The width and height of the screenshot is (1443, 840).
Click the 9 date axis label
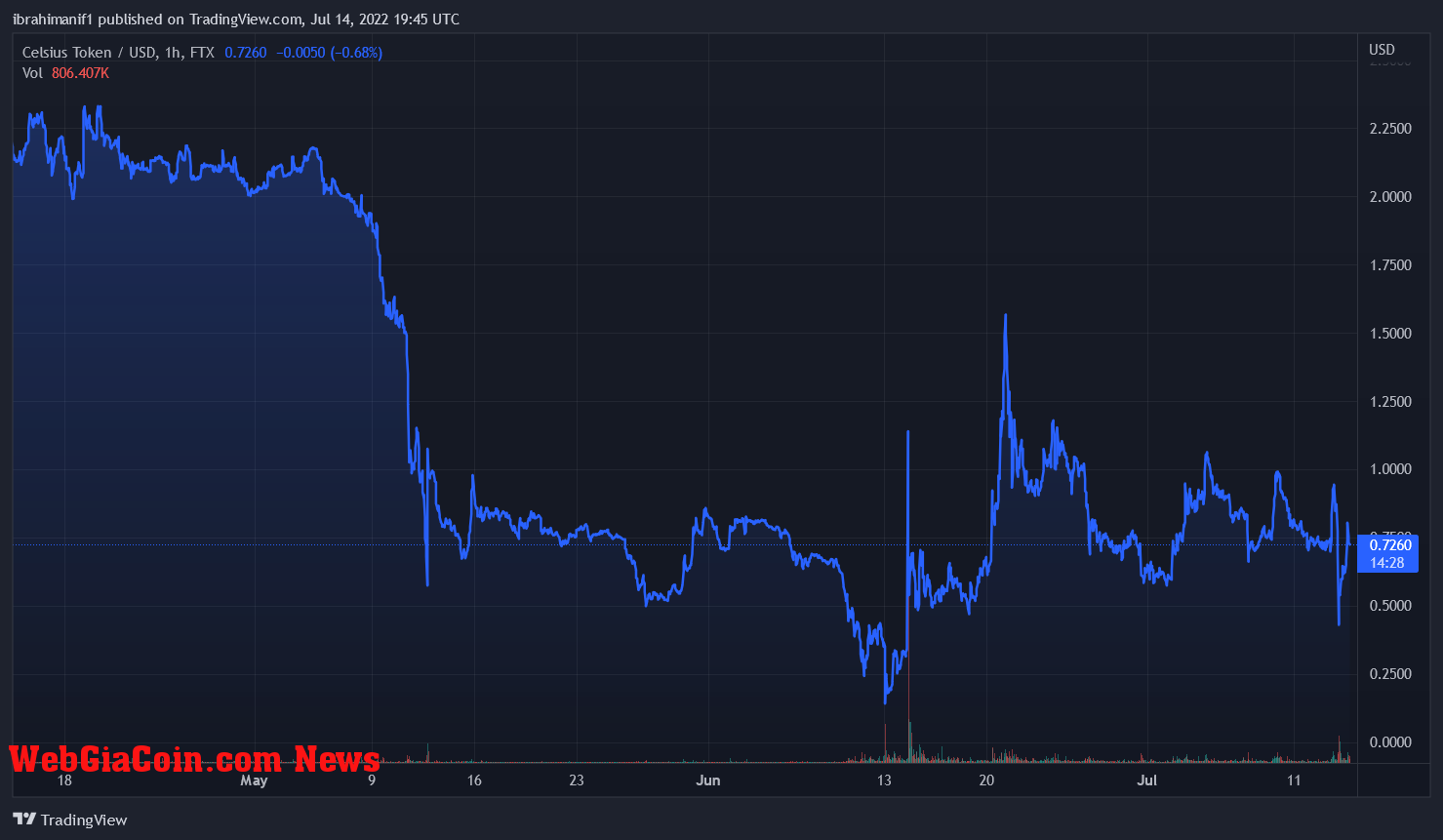(372, 780)
